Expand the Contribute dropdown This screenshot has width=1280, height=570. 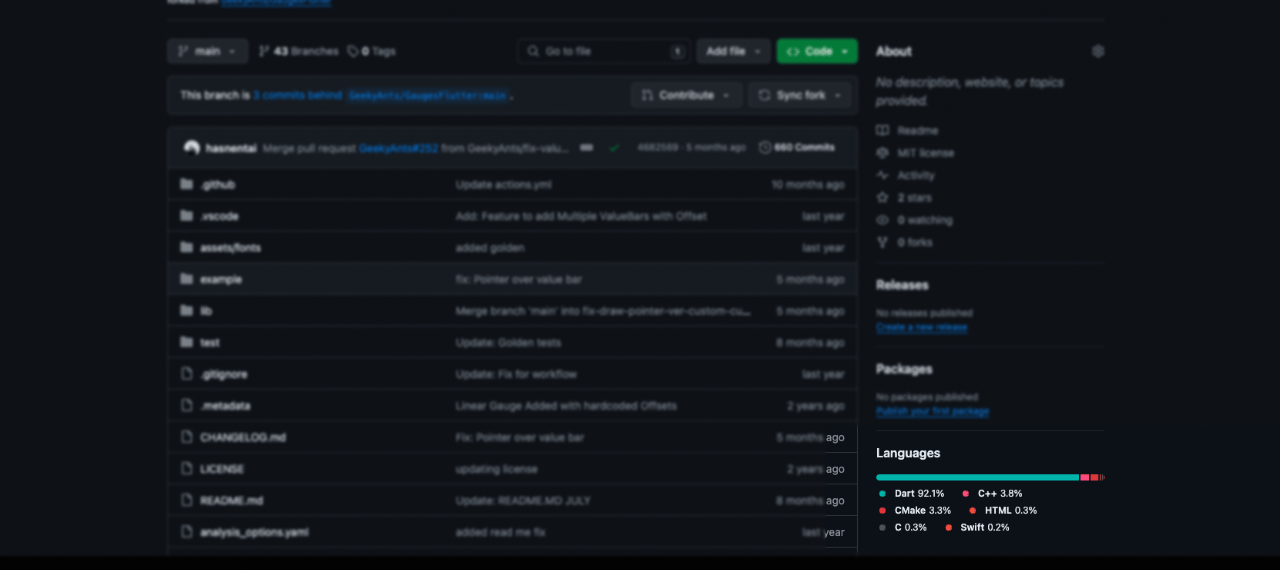(x=686, y=95)
